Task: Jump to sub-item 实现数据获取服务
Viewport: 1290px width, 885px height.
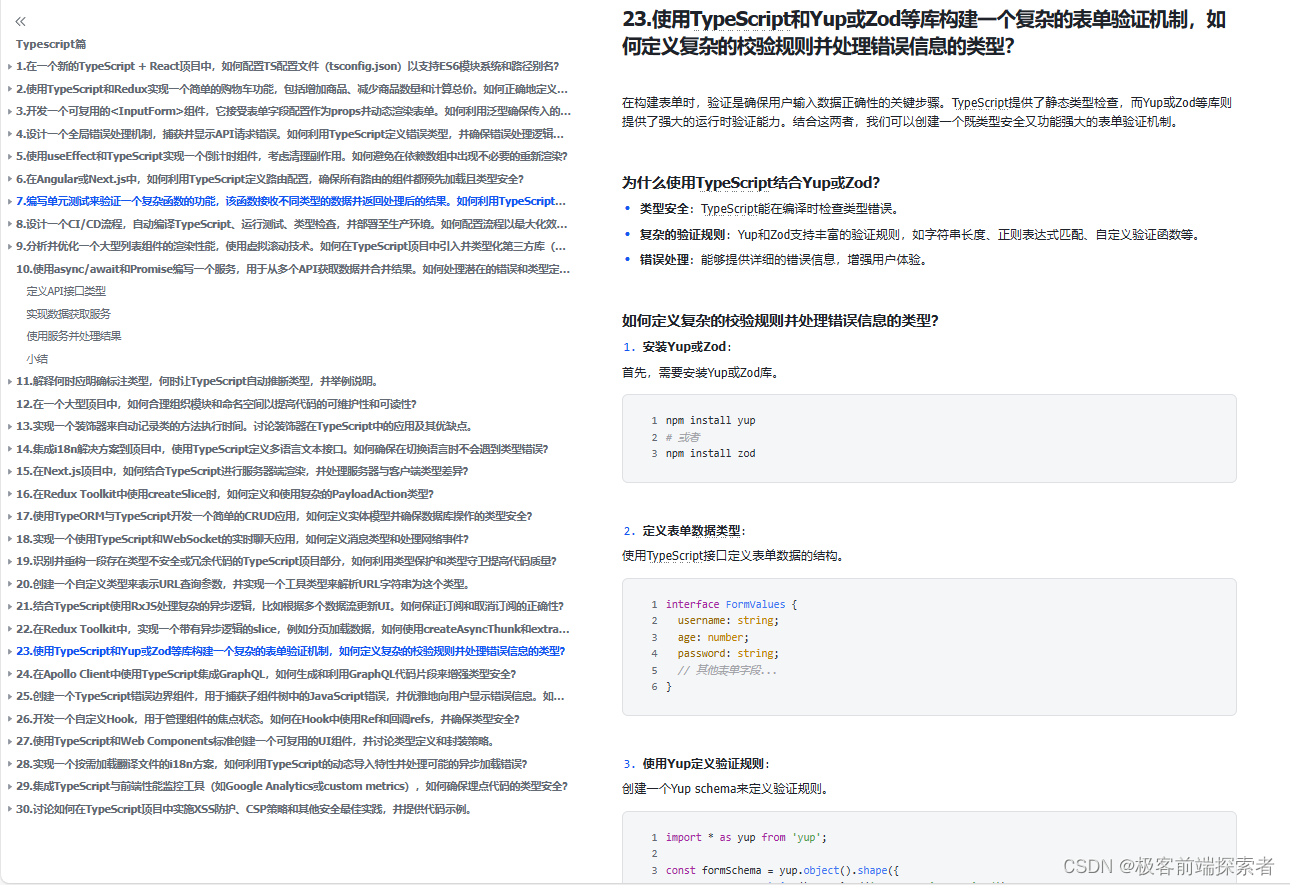Action: (x=68, y=314)
